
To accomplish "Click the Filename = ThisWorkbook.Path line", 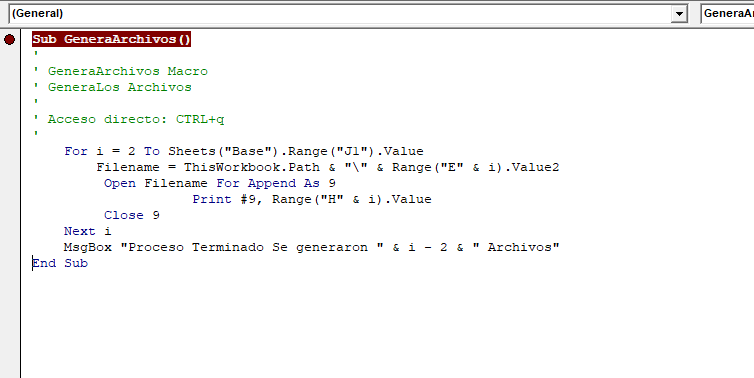I will click(328, 167).
